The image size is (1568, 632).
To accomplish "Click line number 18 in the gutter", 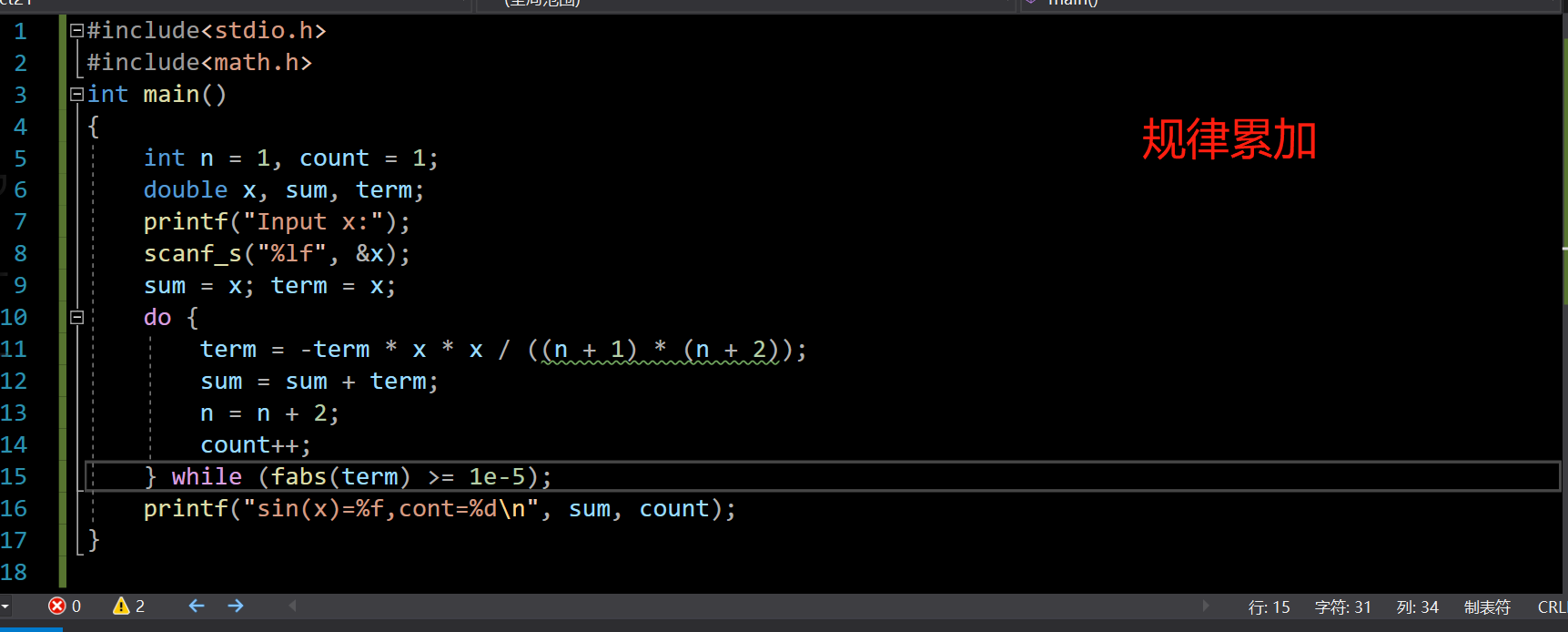I will tap(14, 573).
